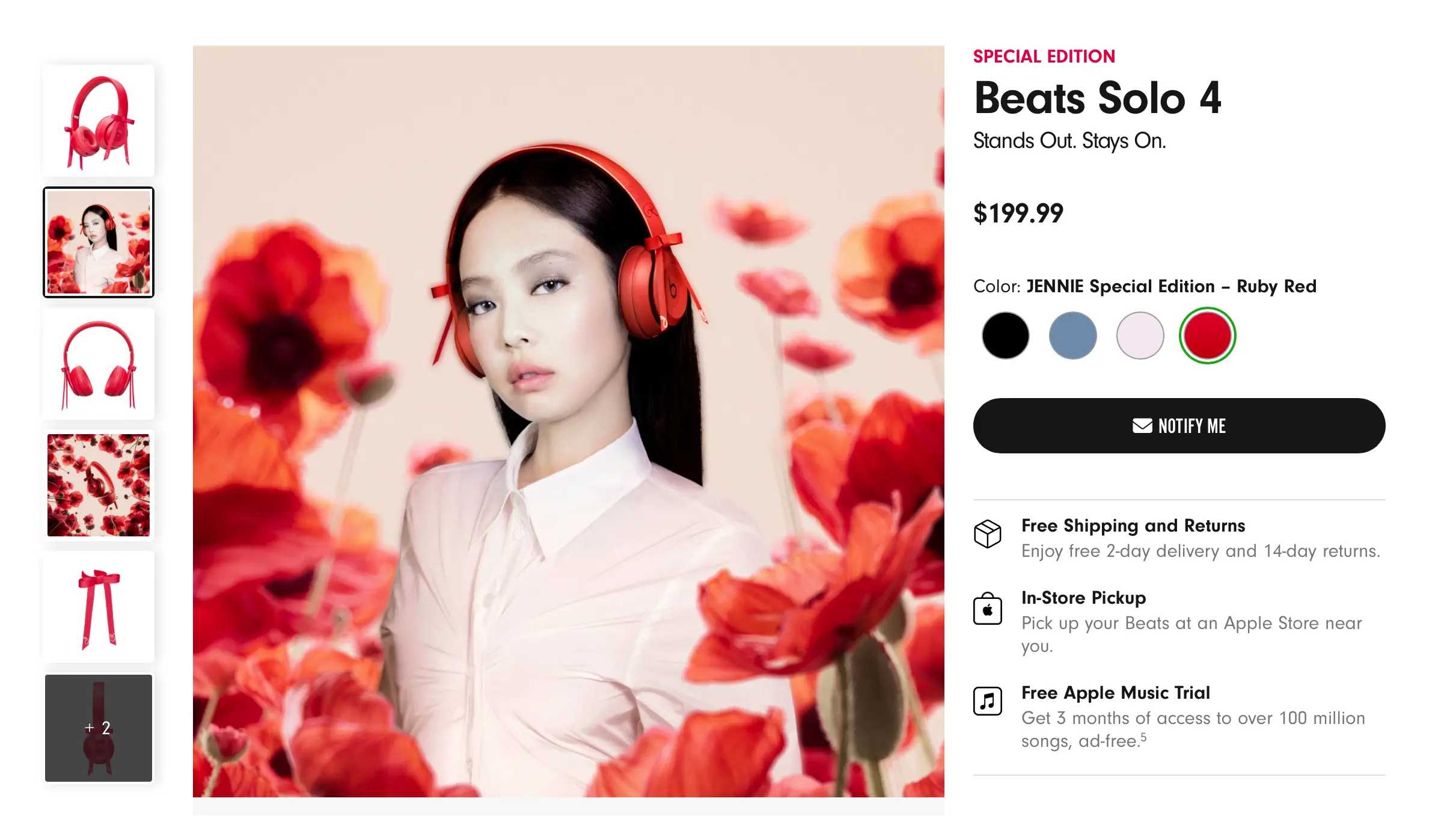The height and width of the screenshot is (819, 1456).
Task: Select the slate blue color swatch
Action: 1072,336
